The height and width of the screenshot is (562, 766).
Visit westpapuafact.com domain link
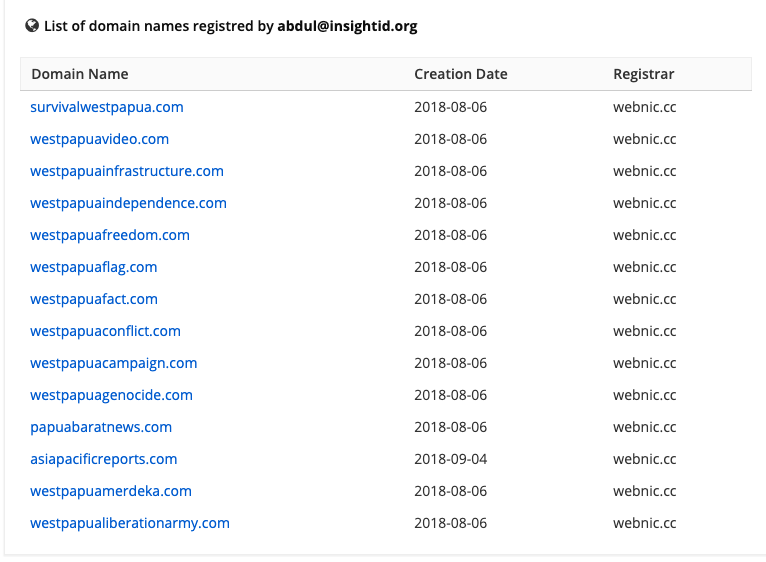tap(94, 299)
